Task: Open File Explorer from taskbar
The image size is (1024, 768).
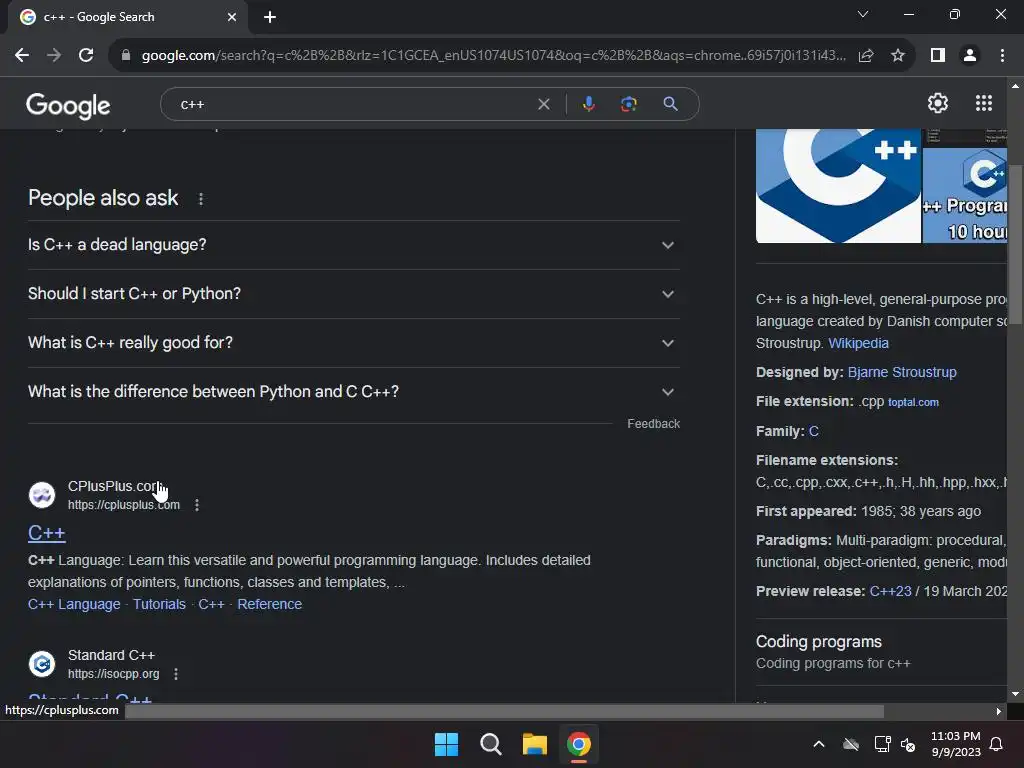Action: (534, 744)
